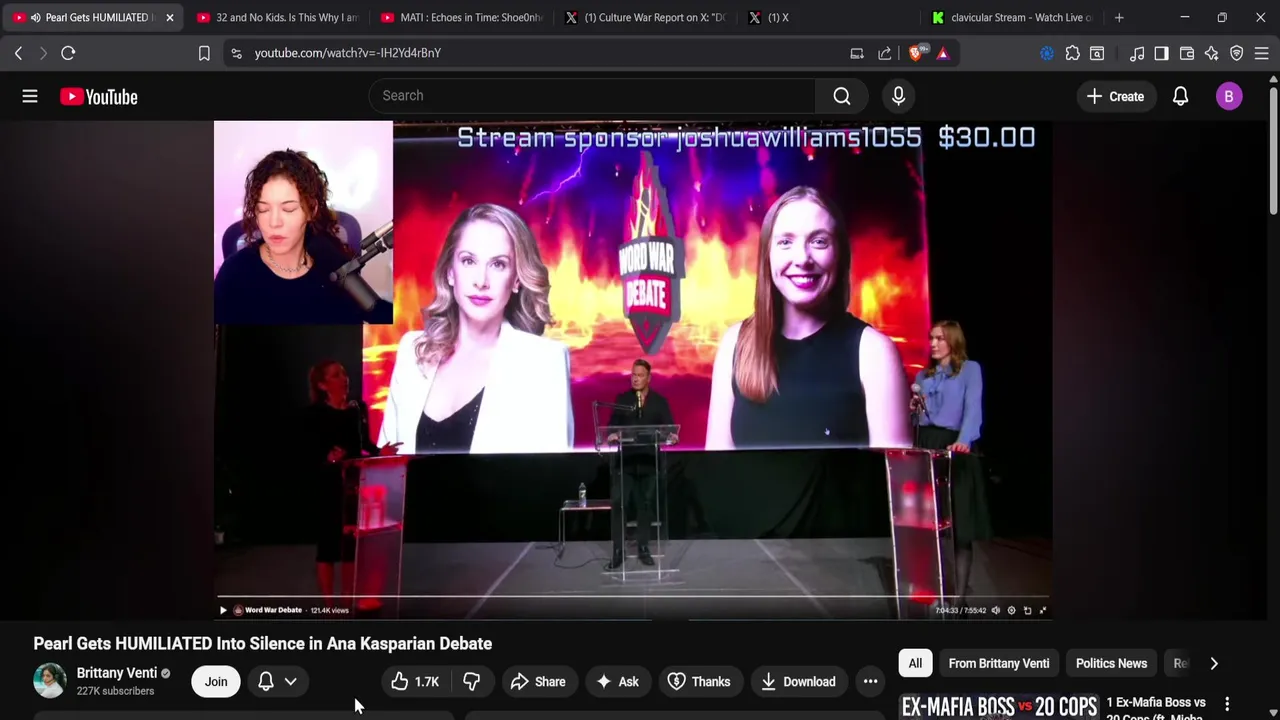
Task: Launch Leo AI sparkle icon in toolbar
Action: coord(1212,53)
